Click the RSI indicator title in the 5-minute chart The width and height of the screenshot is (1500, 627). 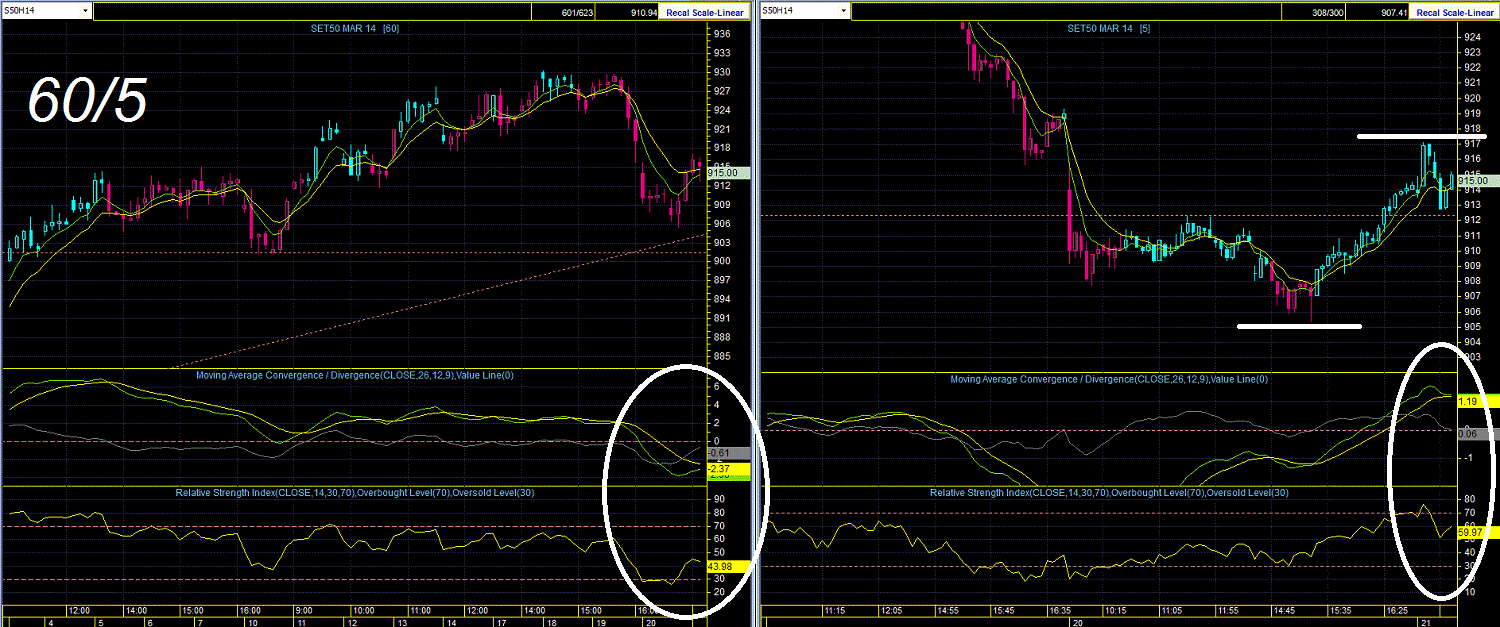pos(1109,493)
